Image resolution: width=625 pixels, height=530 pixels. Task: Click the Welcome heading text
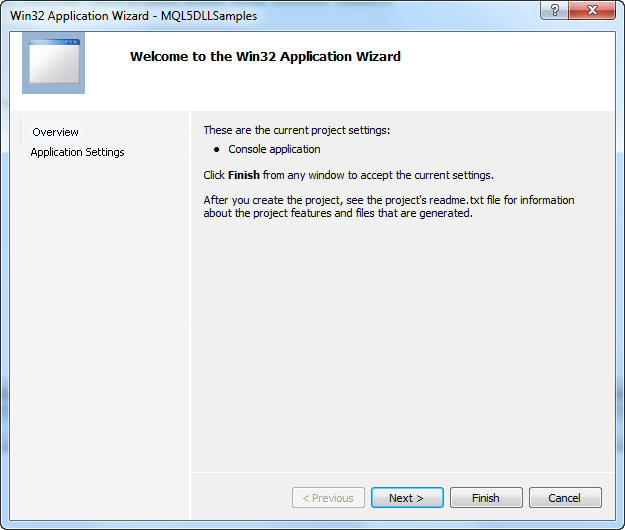tap(265, 57)
